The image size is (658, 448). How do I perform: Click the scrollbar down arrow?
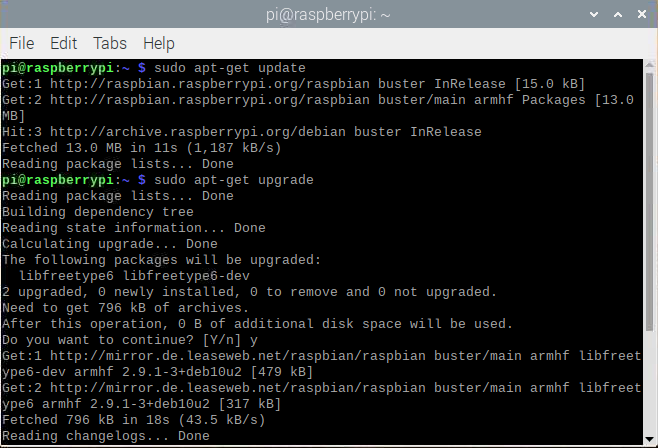click(650, 439)
